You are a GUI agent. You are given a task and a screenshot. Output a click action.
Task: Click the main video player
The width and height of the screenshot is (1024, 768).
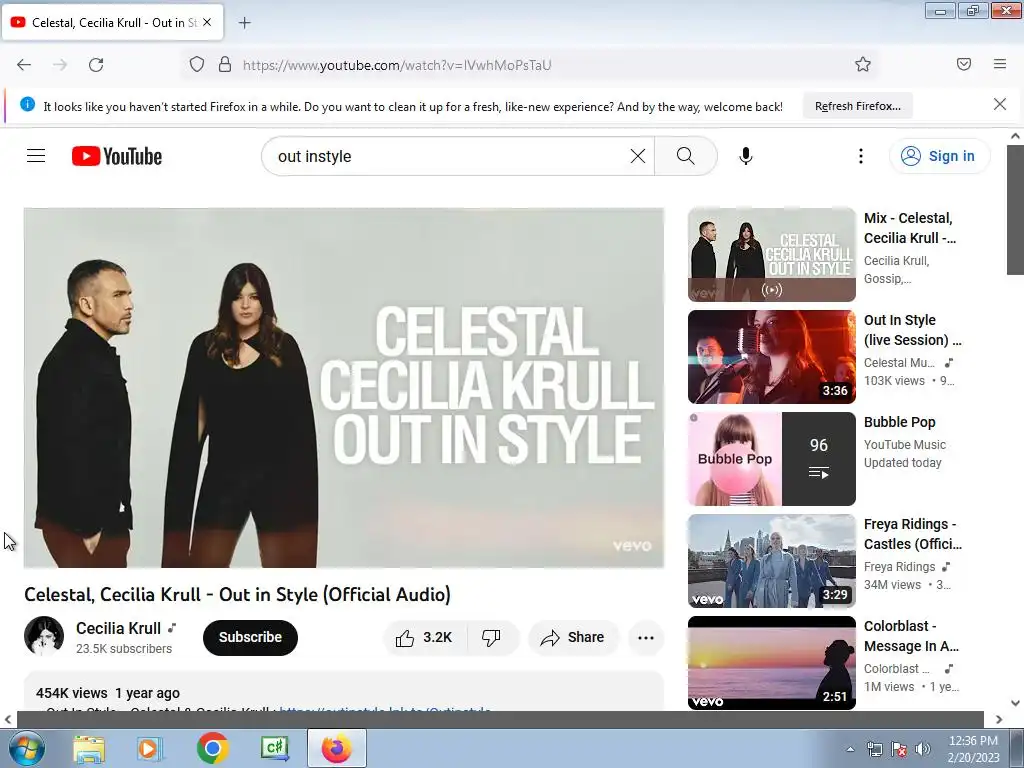[x=344, y=388]
